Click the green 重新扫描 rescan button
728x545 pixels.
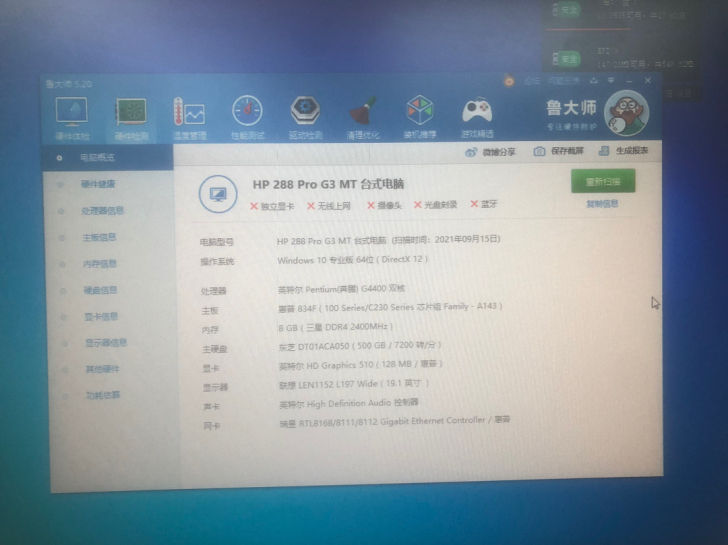603,181
